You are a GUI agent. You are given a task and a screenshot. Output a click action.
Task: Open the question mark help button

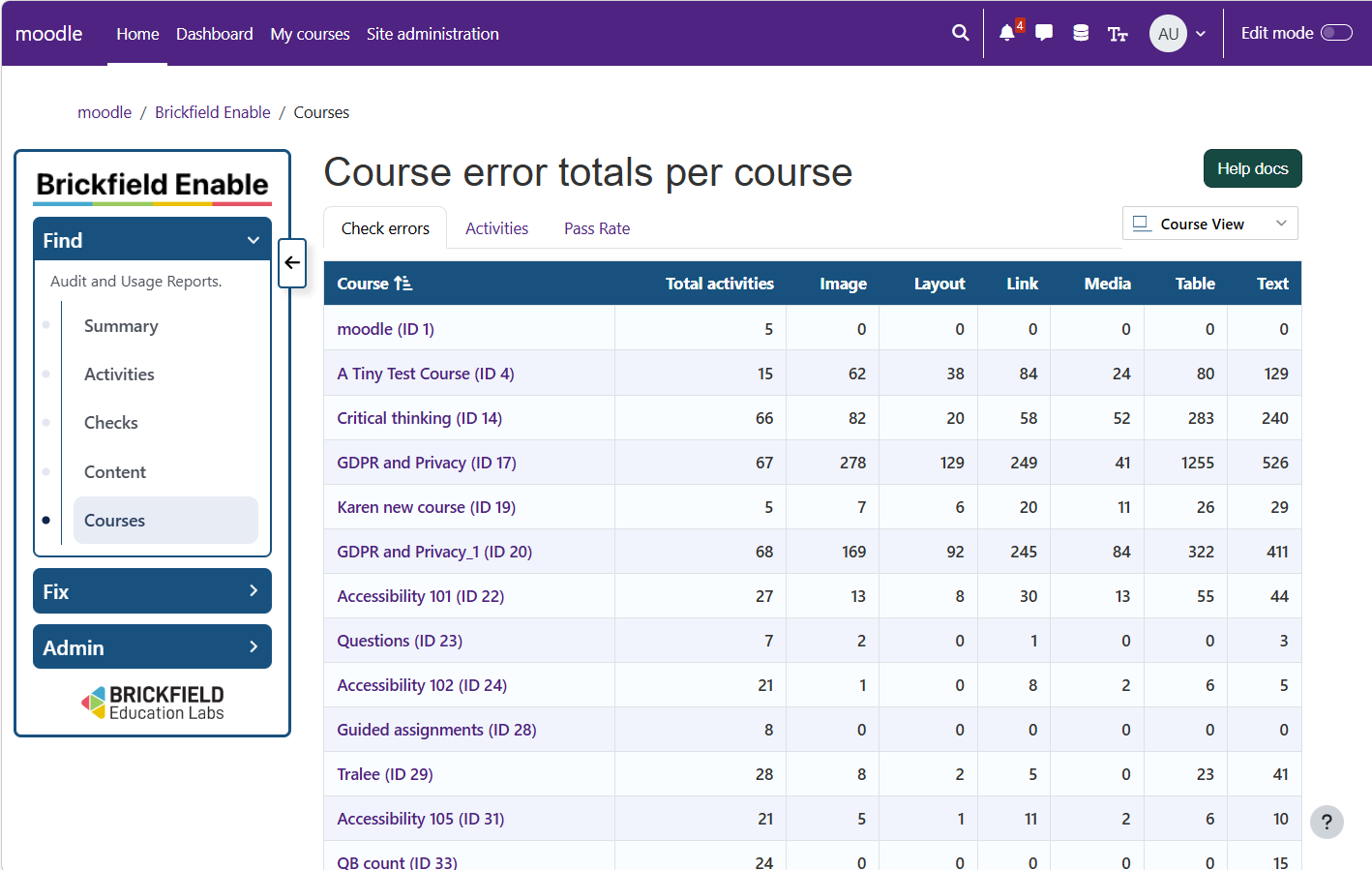pos(1327,822)
